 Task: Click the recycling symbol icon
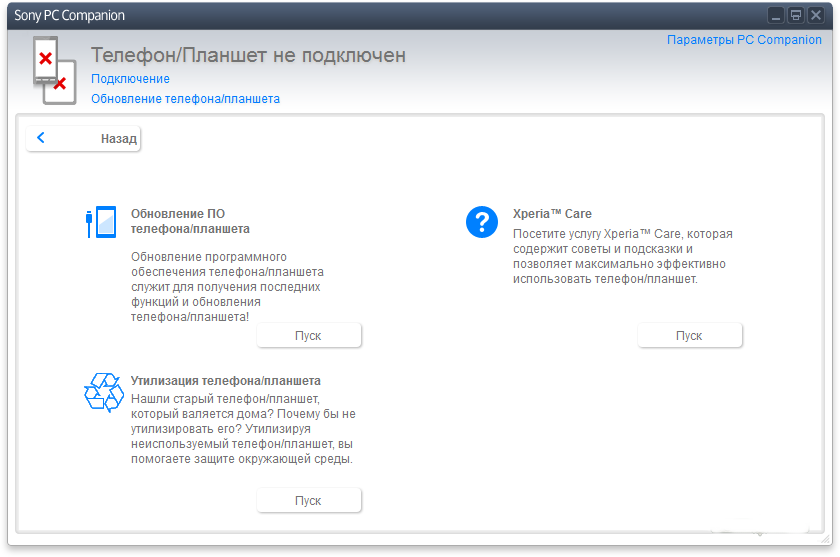pos(103,393)
